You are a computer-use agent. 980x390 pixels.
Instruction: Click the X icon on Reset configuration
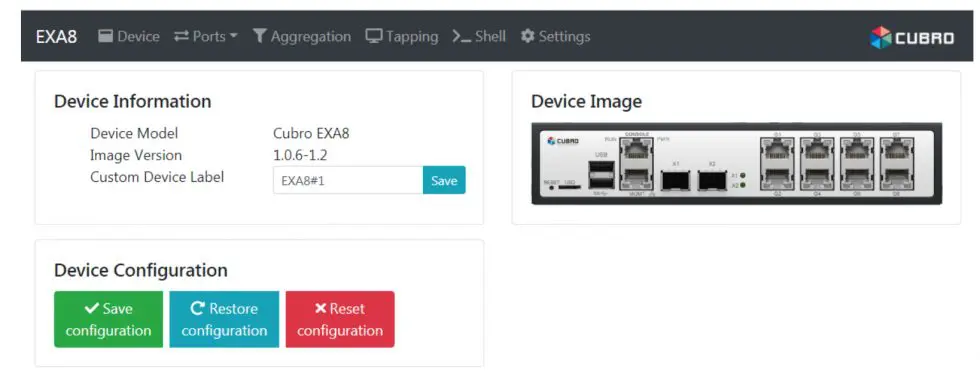coord(321,308)
